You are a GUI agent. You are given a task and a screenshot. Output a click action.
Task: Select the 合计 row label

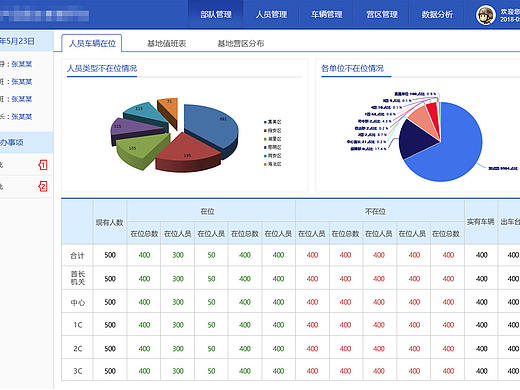(77, 255)
